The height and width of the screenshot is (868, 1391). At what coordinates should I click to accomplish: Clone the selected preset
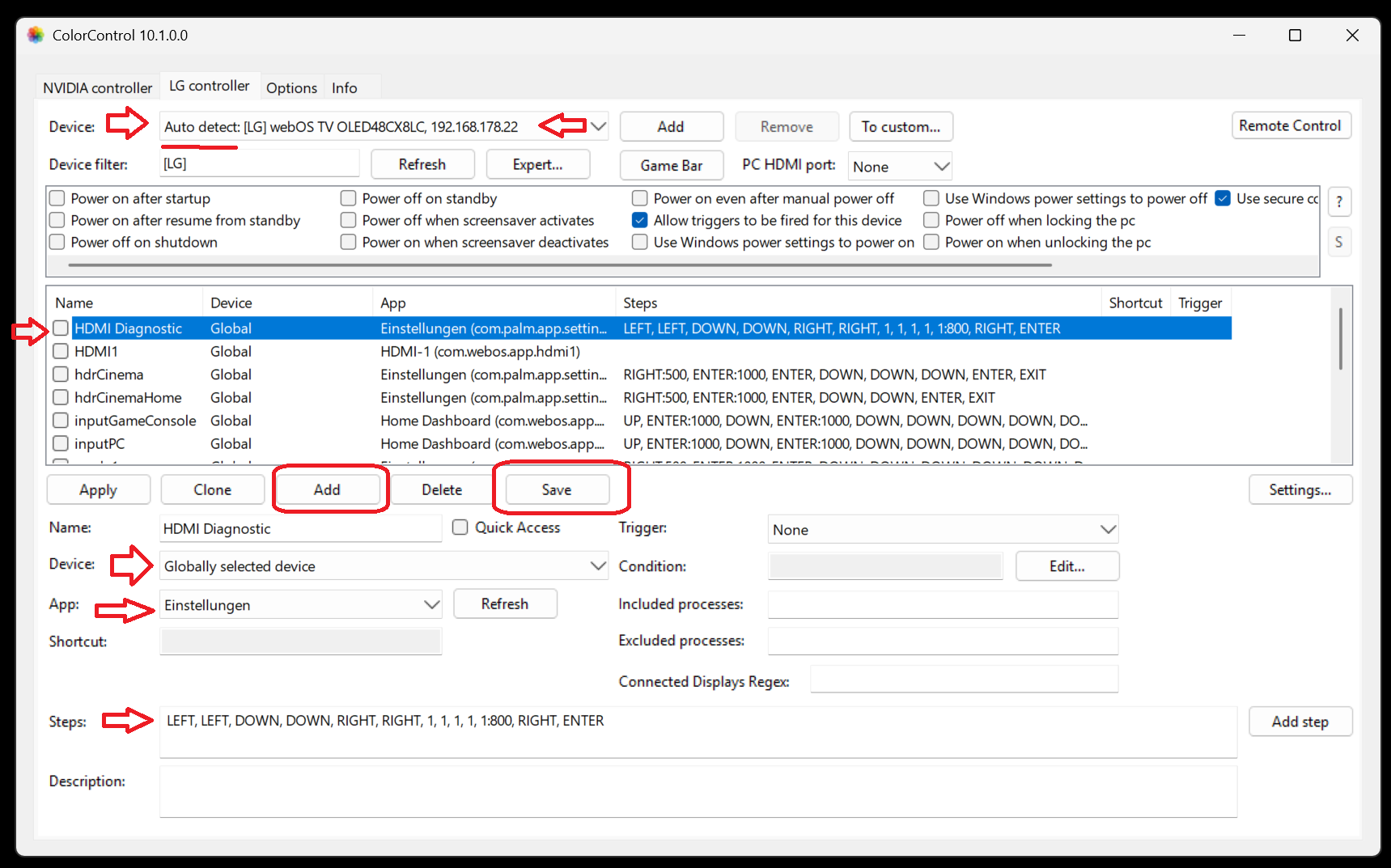point(213,489)
